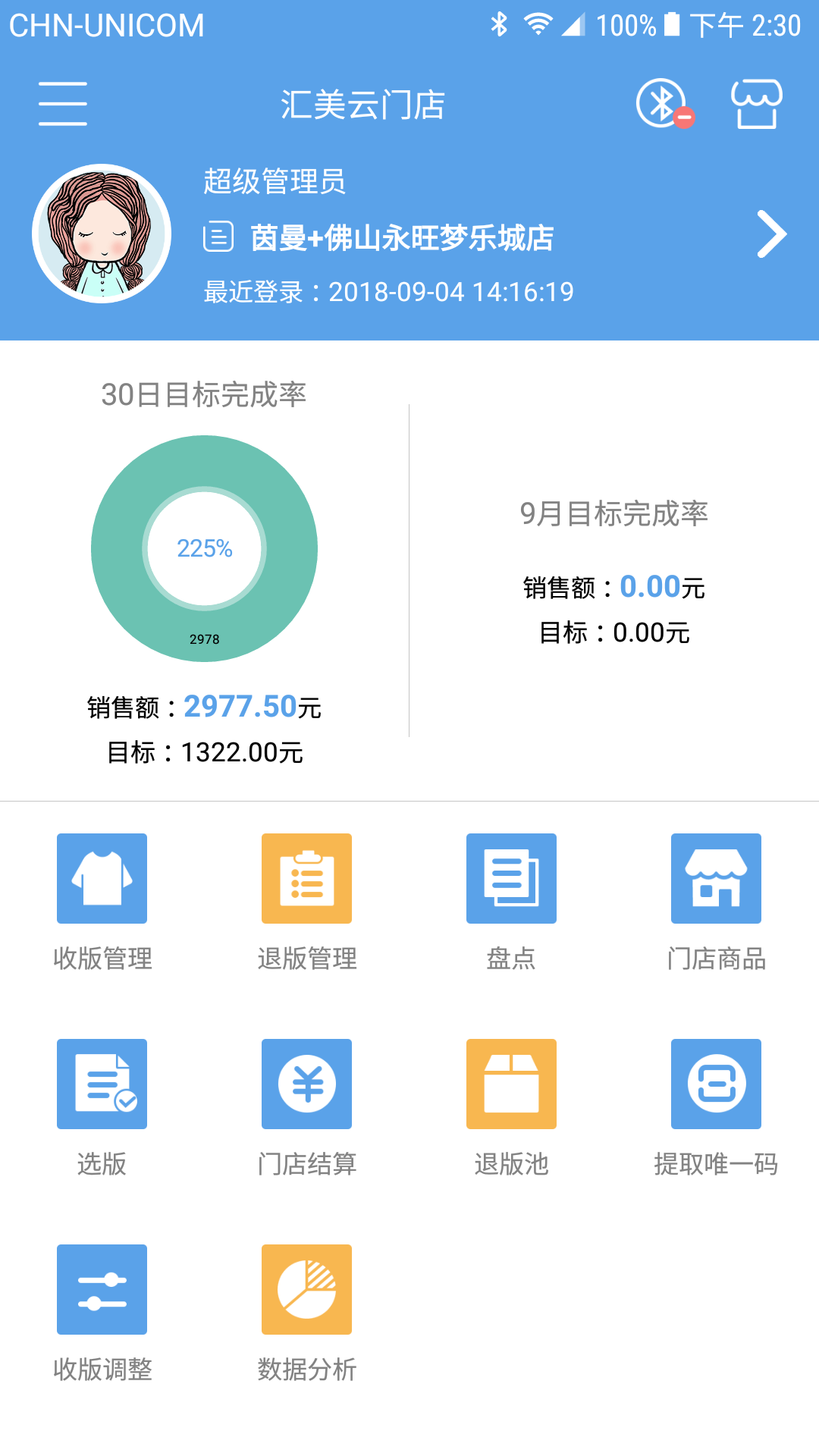Tap the 30日目标完成率 heading
The height and width of the screenshot is (1456, 819).
(204, 394)
